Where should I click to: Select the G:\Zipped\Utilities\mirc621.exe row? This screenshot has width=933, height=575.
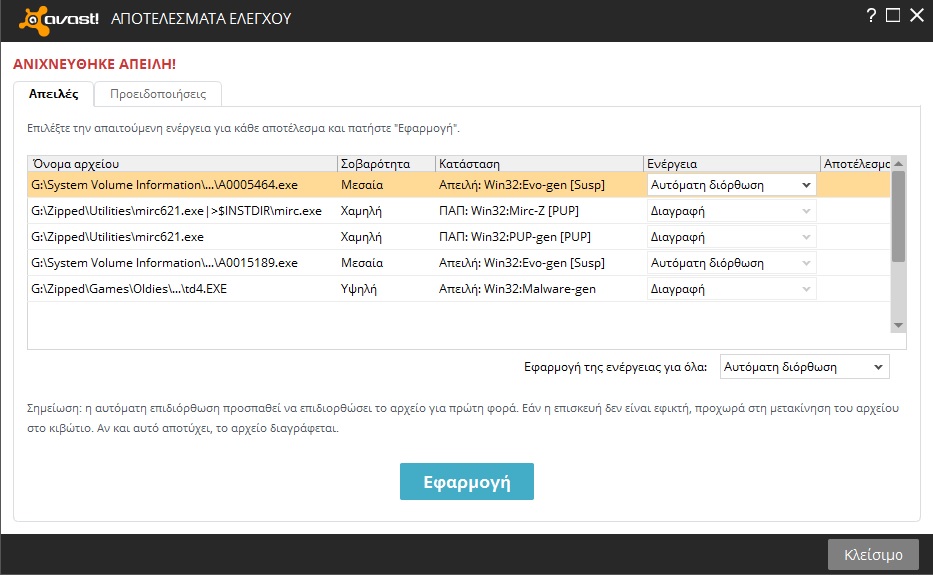tap(180, 237)
